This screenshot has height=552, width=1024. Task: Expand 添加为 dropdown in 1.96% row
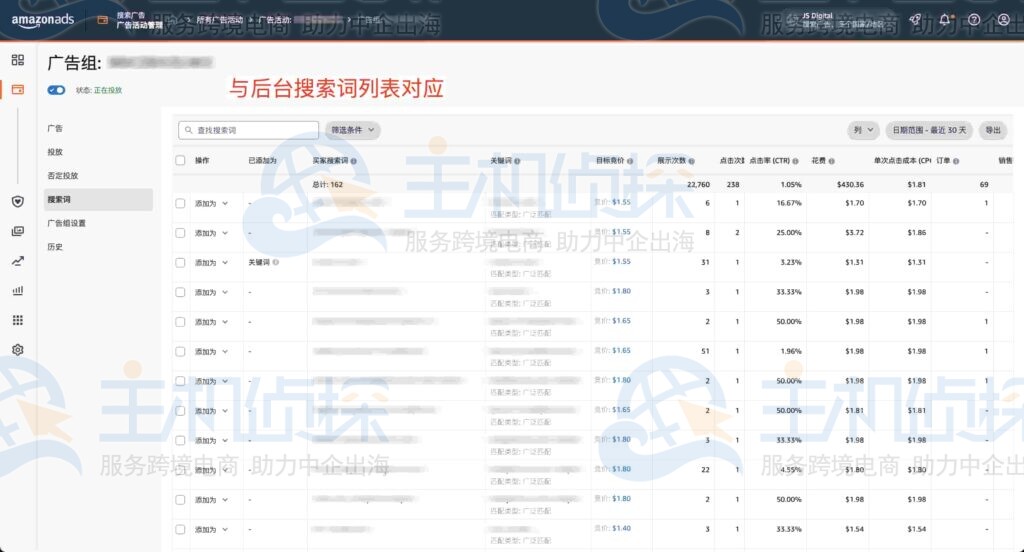pyautogui.click(x=212, y=351)
